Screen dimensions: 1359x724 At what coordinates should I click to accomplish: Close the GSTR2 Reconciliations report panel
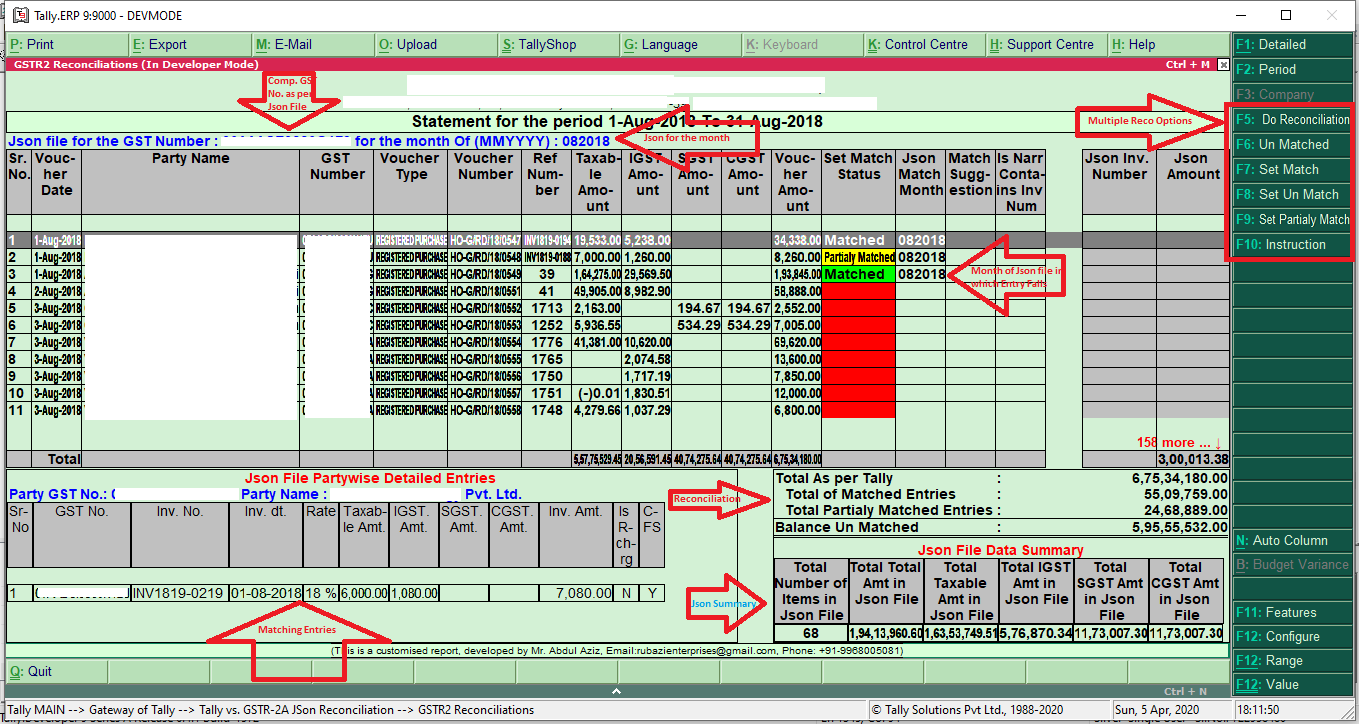(x=1223, y=64)
